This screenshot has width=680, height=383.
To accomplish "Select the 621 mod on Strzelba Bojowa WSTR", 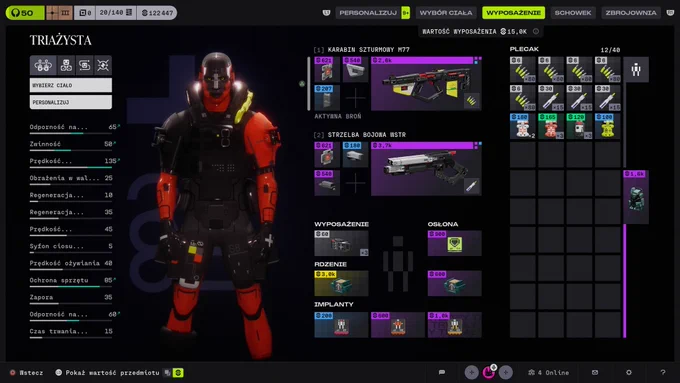I will click(327, 154).
